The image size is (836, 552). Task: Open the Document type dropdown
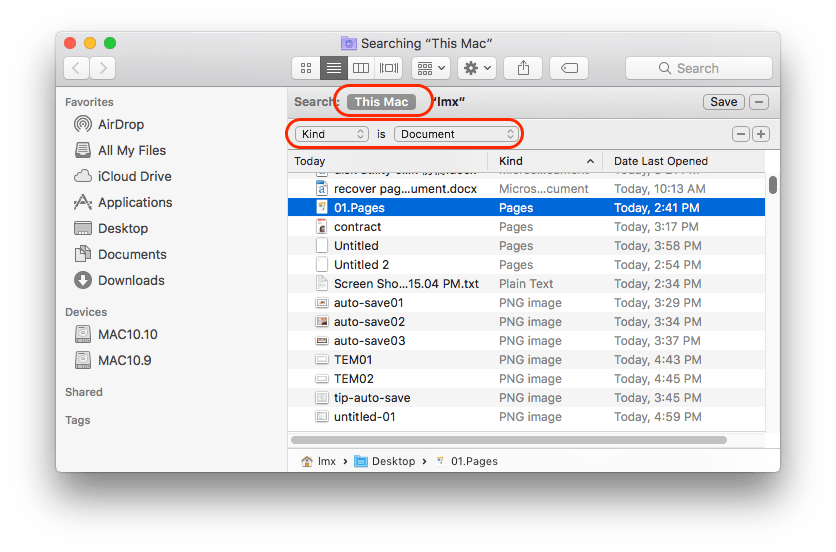[454, 134]
